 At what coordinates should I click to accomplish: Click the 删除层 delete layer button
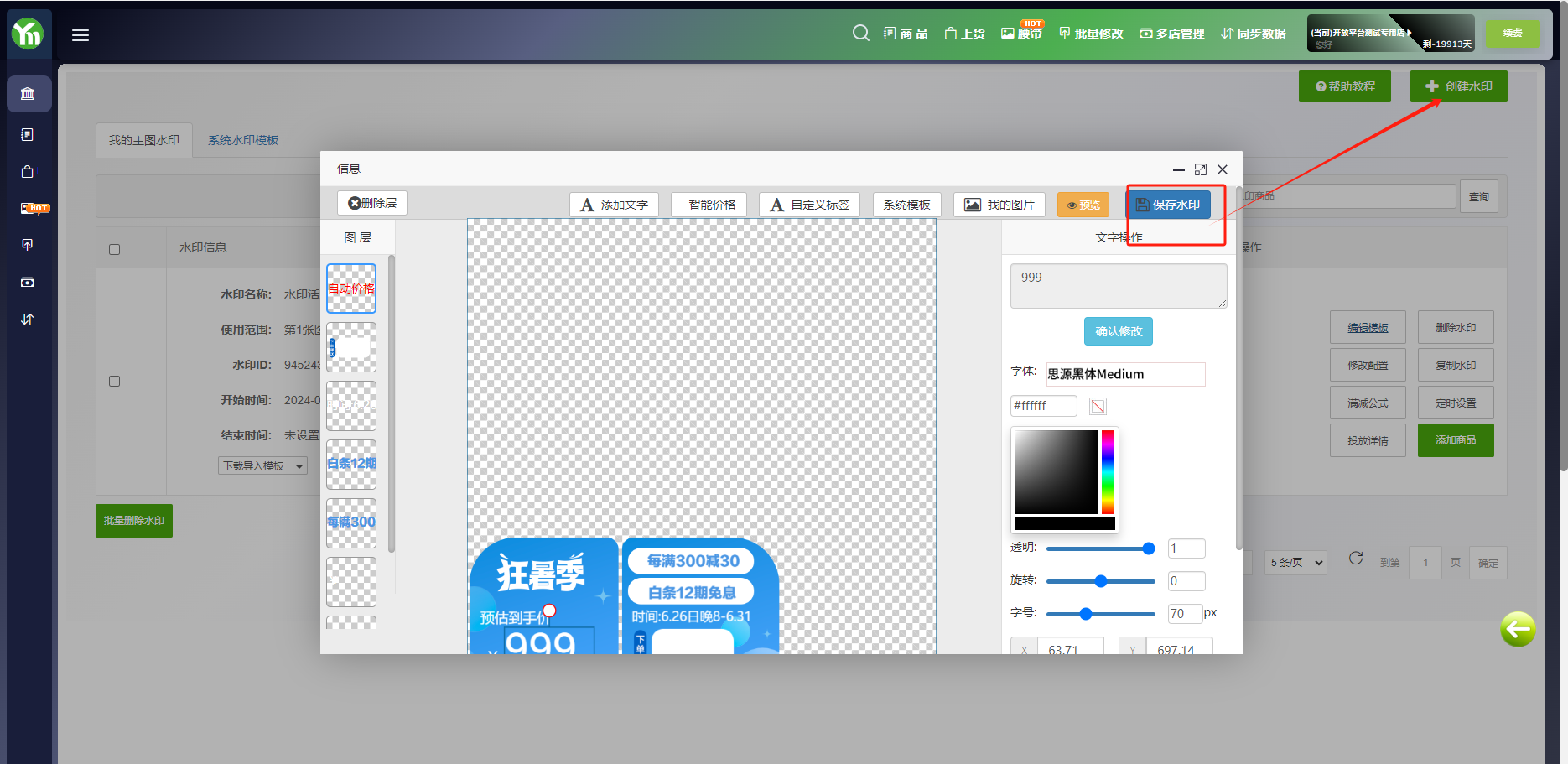(x=372, y=203)
